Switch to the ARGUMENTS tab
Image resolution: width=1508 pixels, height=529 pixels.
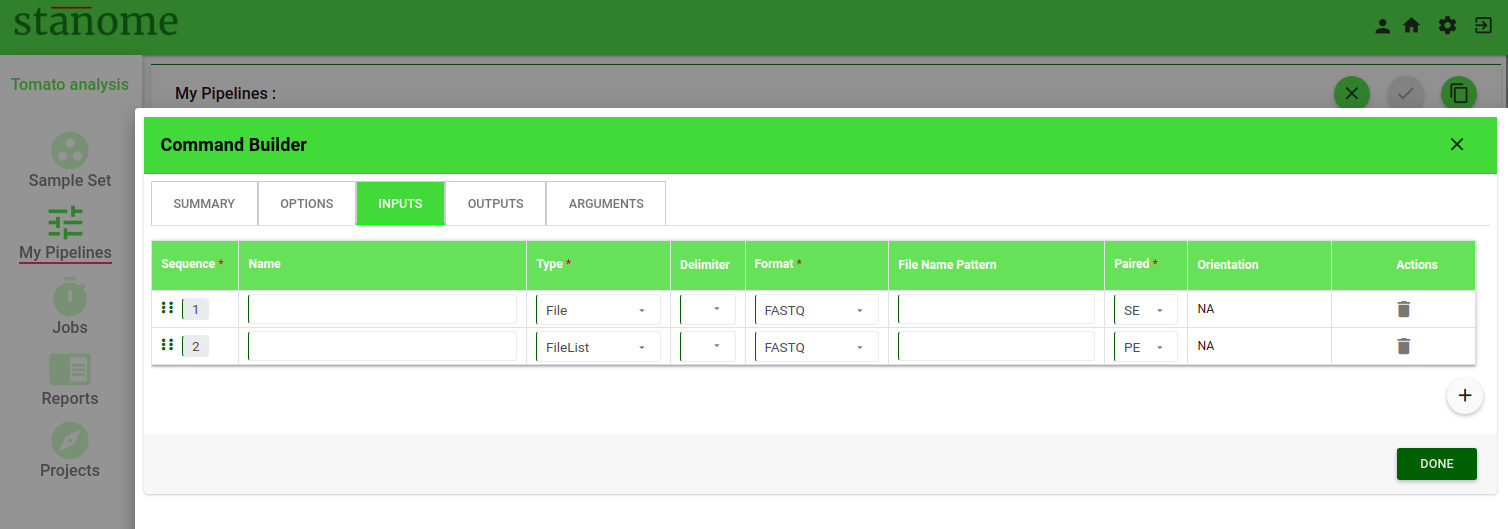(x=606, y=203)
